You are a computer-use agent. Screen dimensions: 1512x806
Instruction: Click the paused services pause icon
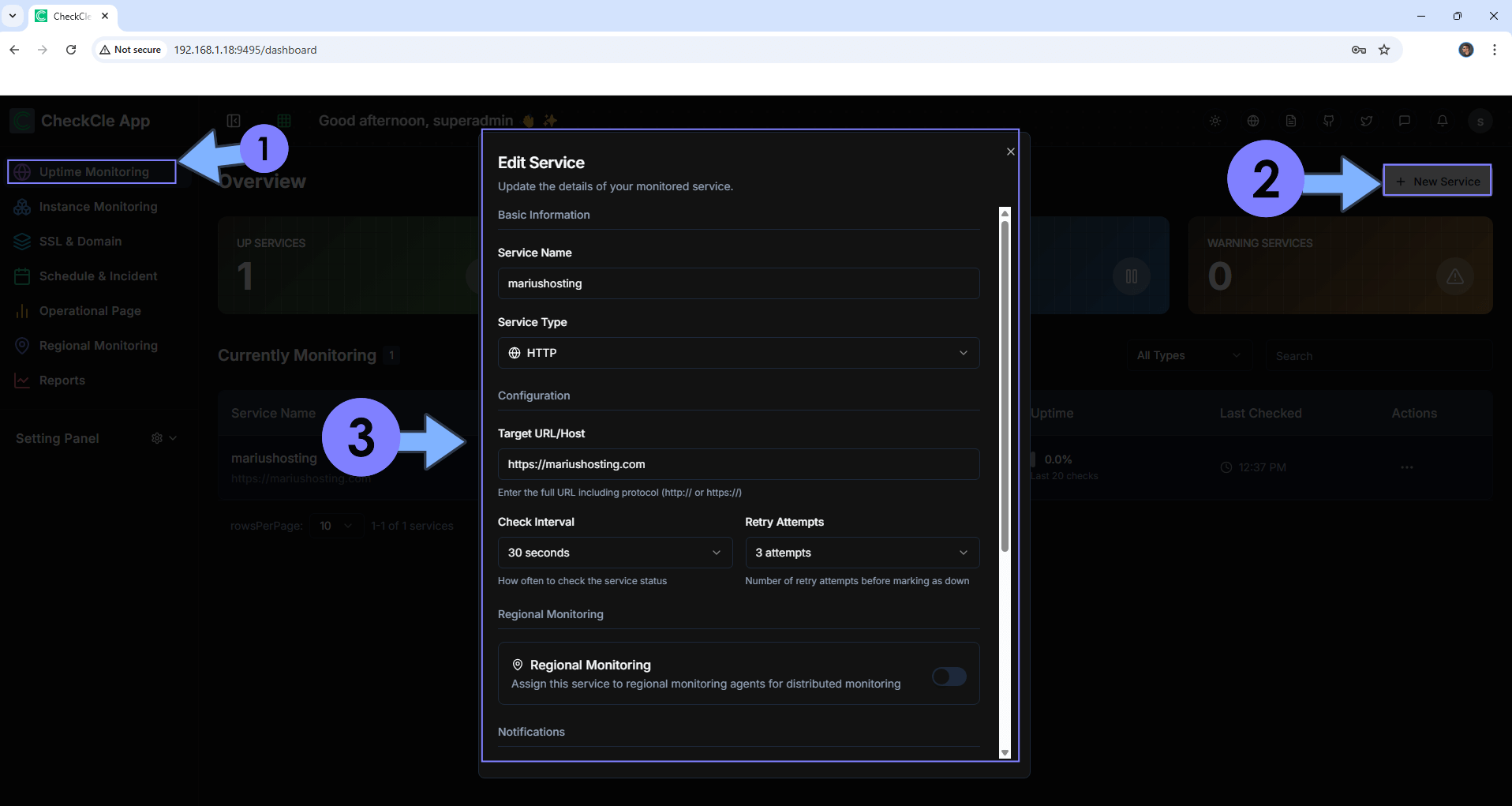tap(1132, 276)
